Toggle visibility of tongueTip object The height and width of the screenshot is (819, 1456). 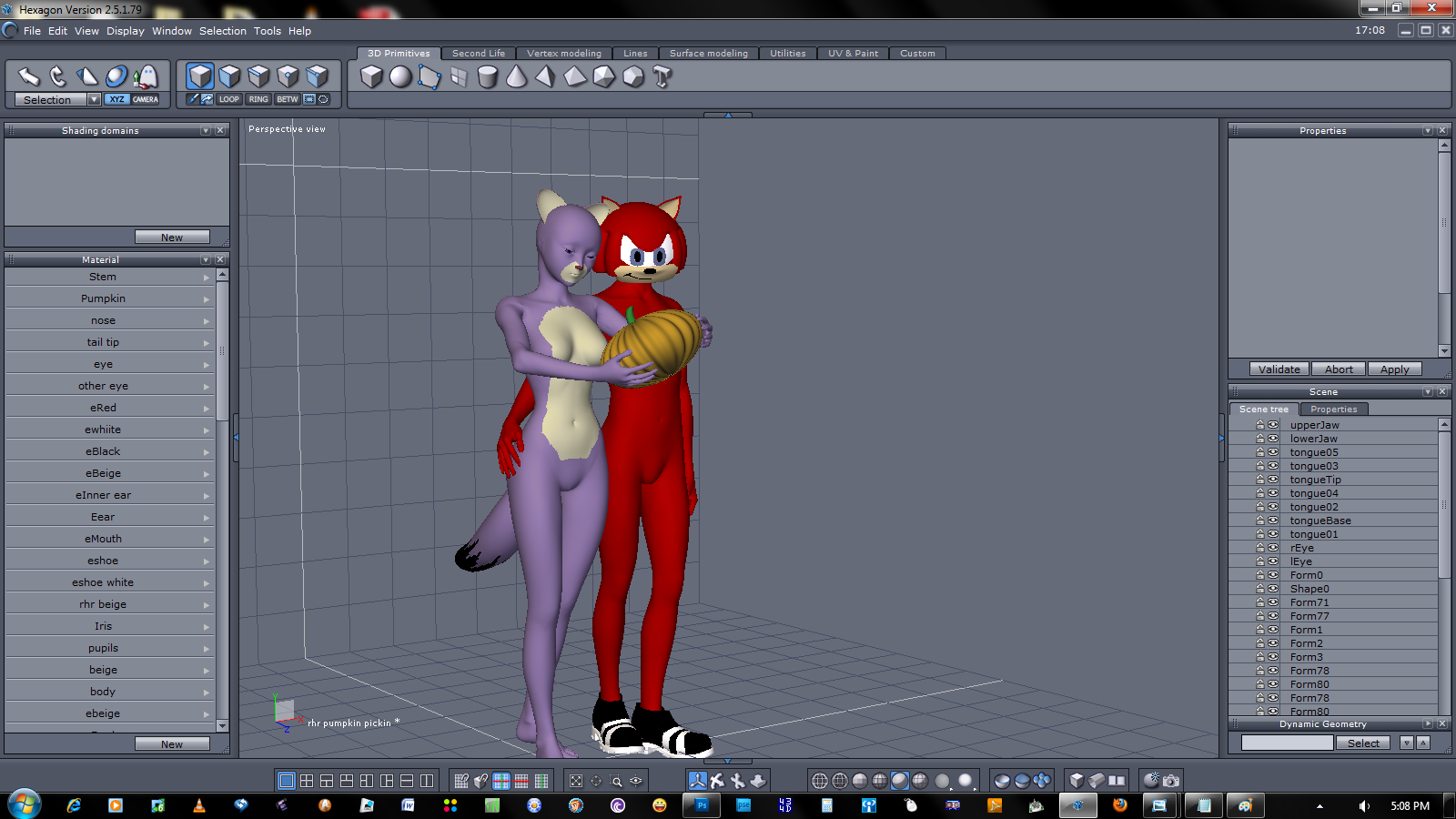coord(1273,480)
